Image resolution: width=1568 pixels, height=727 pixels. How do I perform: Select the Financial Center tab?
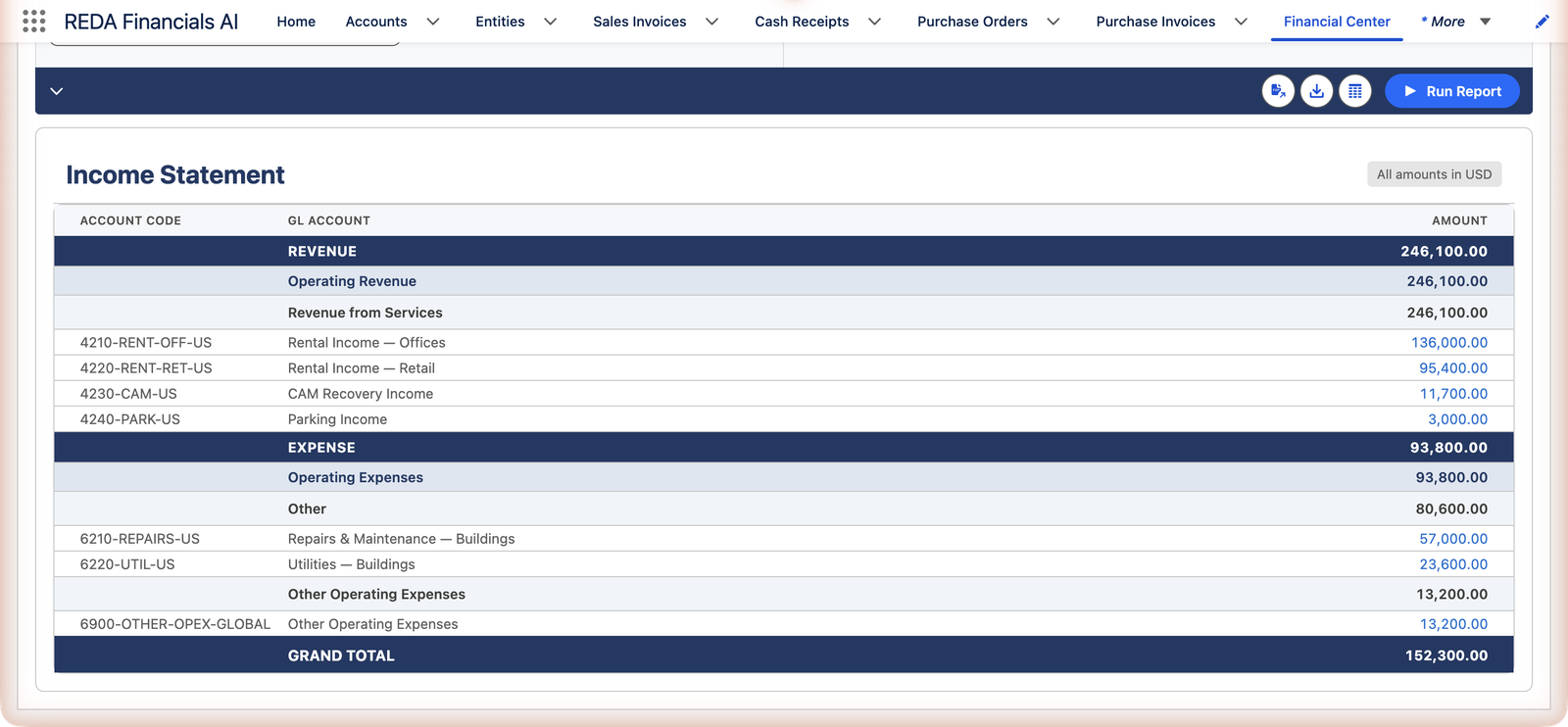[1337, 22]
